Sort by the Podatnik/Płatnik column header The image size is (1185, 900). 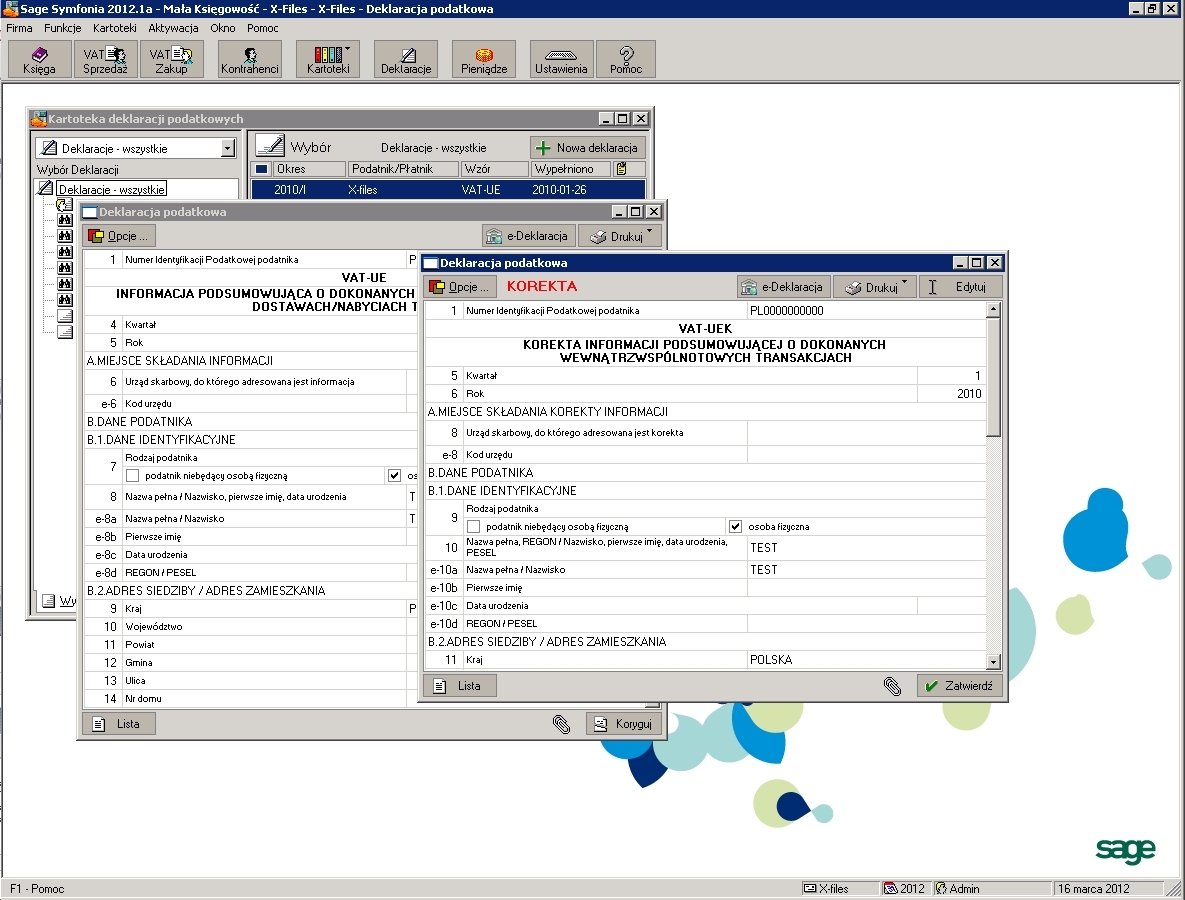pyautogui.click(x=403, y=169)
